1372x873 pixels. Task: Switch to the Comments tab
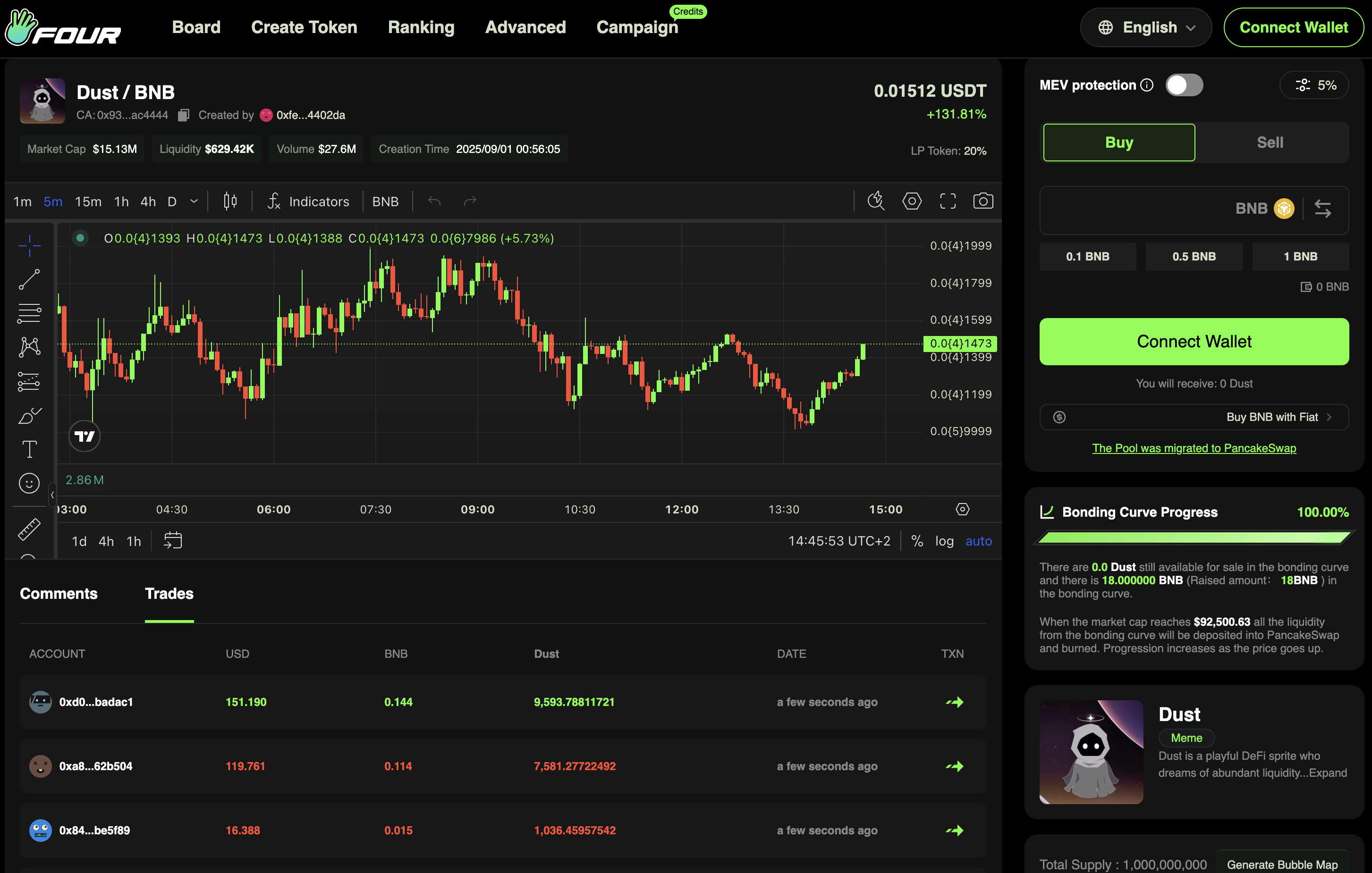[x=59, y=593]
